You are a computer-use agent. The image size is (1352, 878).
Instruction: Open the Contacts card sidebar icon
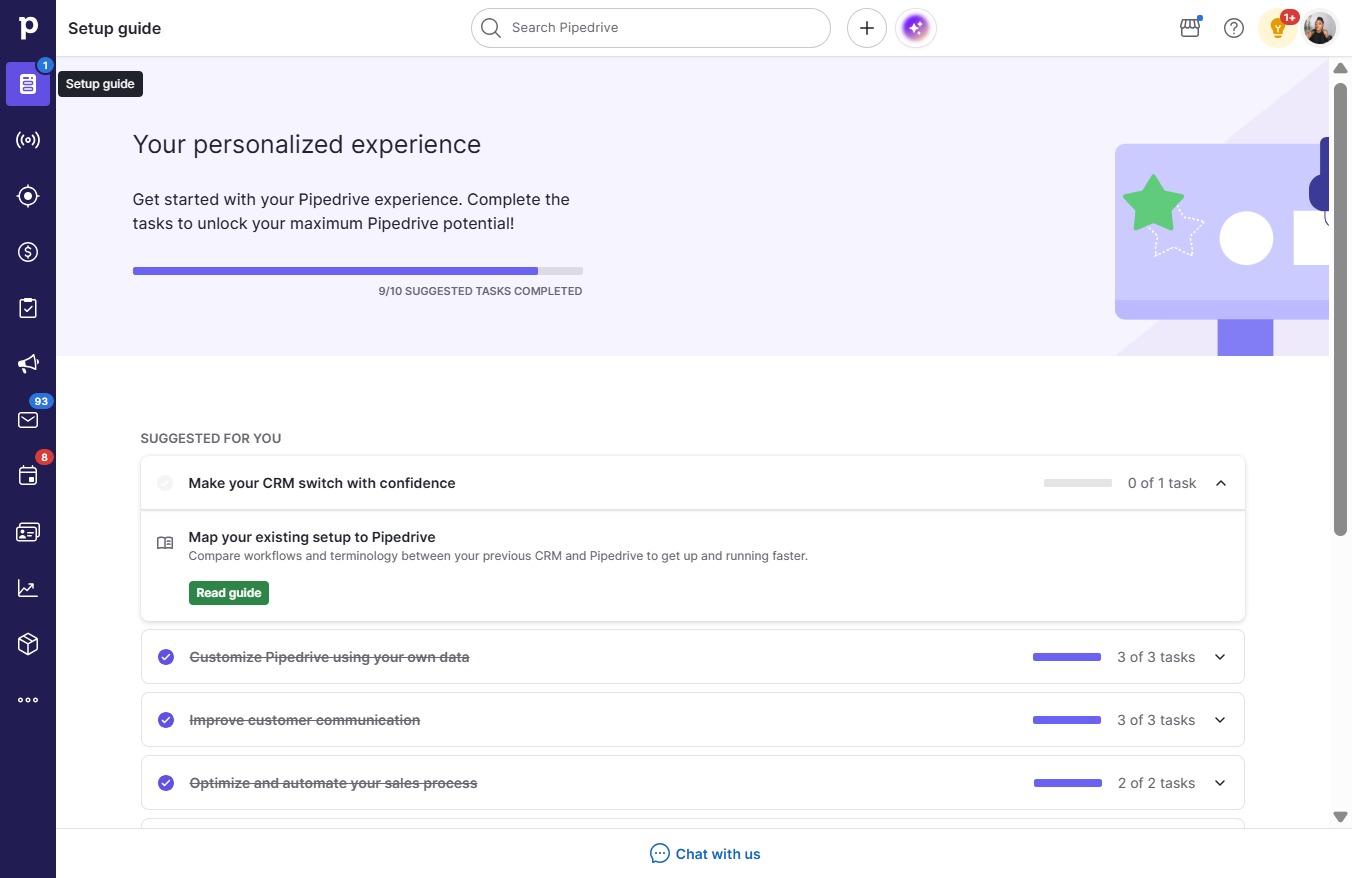(28, 532)
